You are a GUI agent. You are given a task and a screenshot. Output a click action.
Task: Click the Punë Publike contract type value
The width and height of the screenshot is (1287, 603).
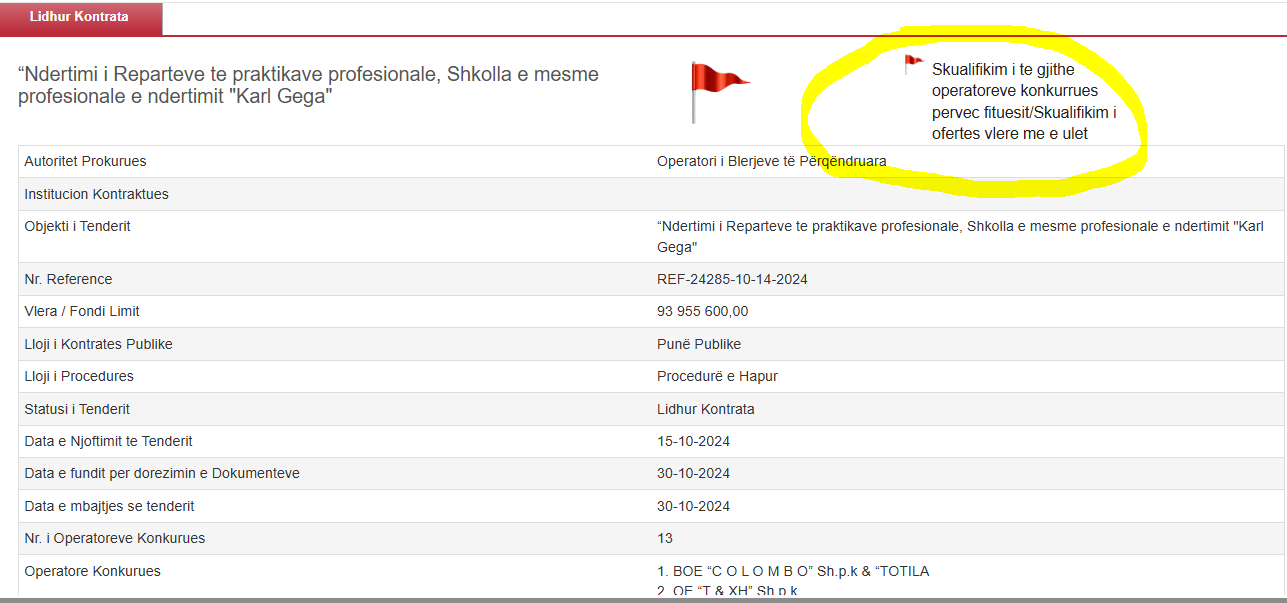698,344
